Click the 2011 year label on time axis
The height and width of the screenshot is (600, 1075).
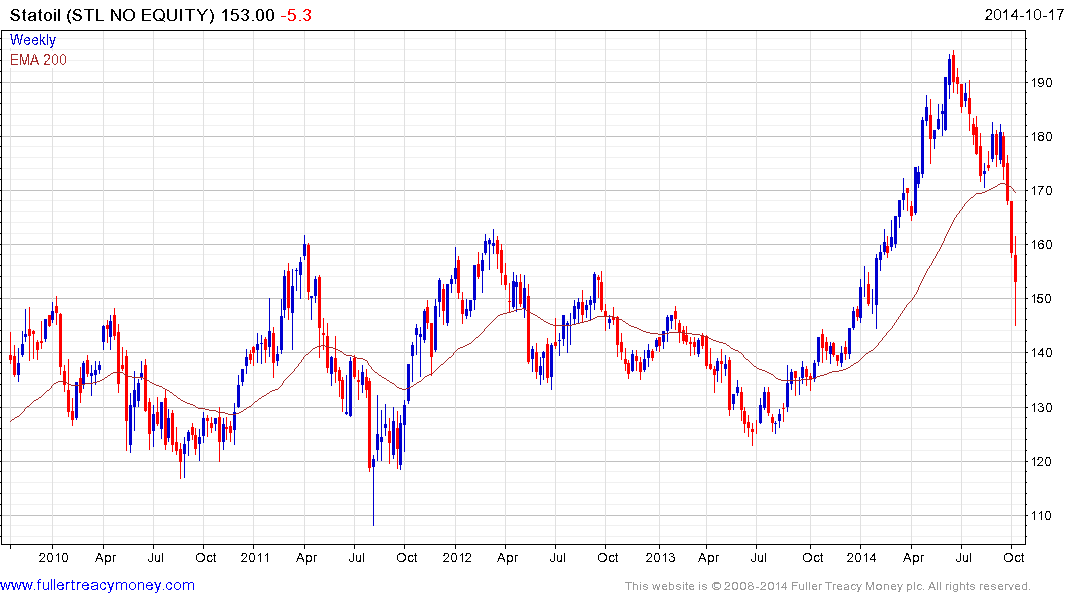[x=255, y=557]
